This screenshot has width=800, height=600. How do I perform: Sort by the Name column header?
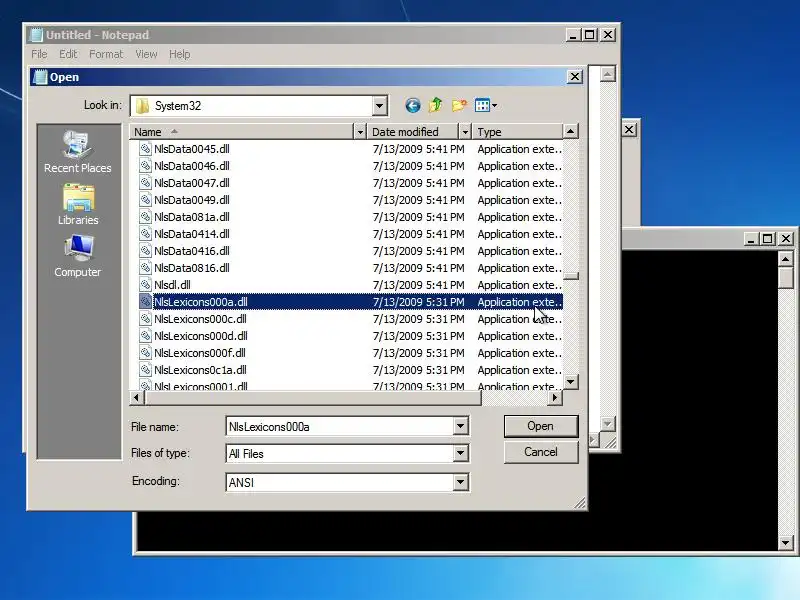(x=241, y=132)
